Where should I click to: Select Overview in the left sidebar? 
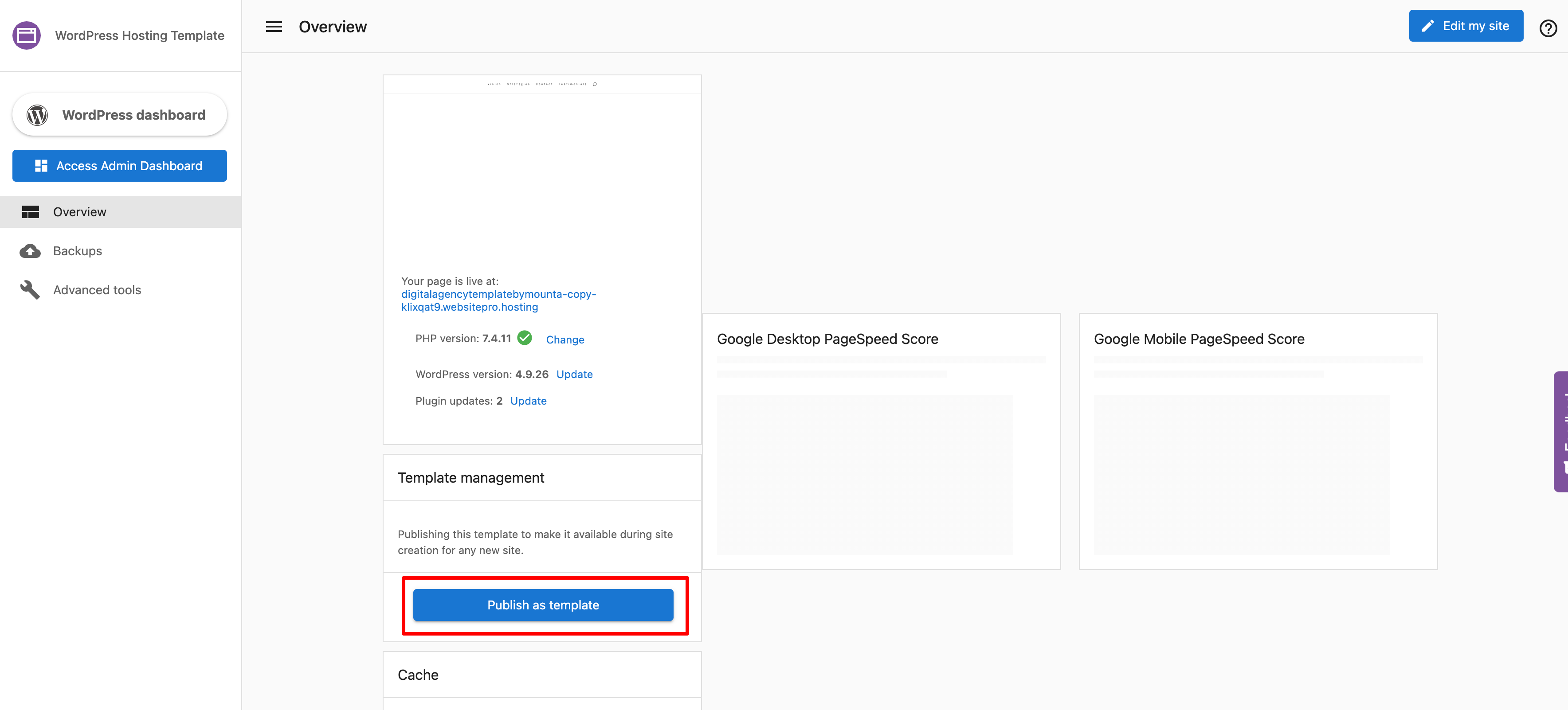[79, 212]
